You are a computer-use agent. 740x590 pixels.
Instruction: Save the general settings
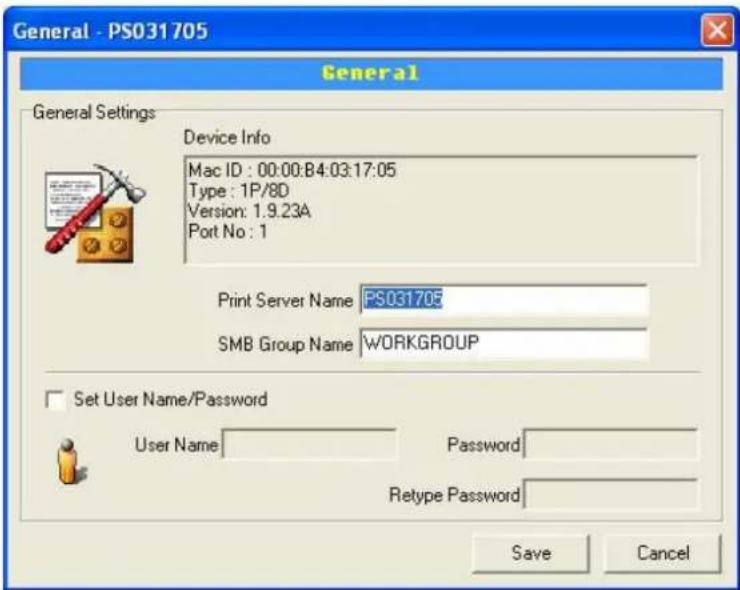click(531, 553)
